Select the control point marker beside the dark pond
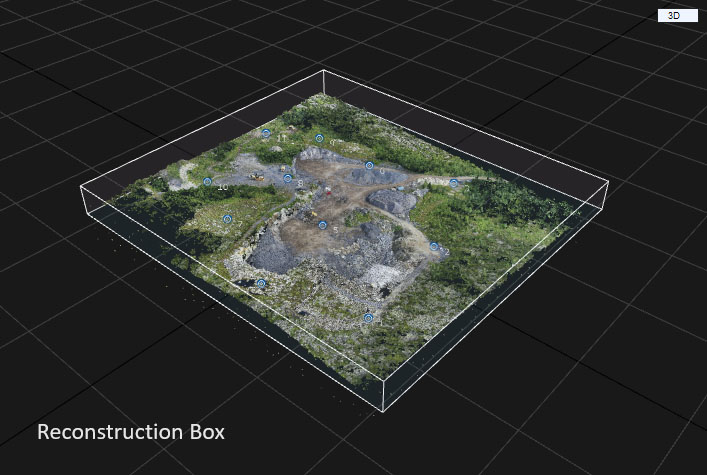 [x=262, y=283]
